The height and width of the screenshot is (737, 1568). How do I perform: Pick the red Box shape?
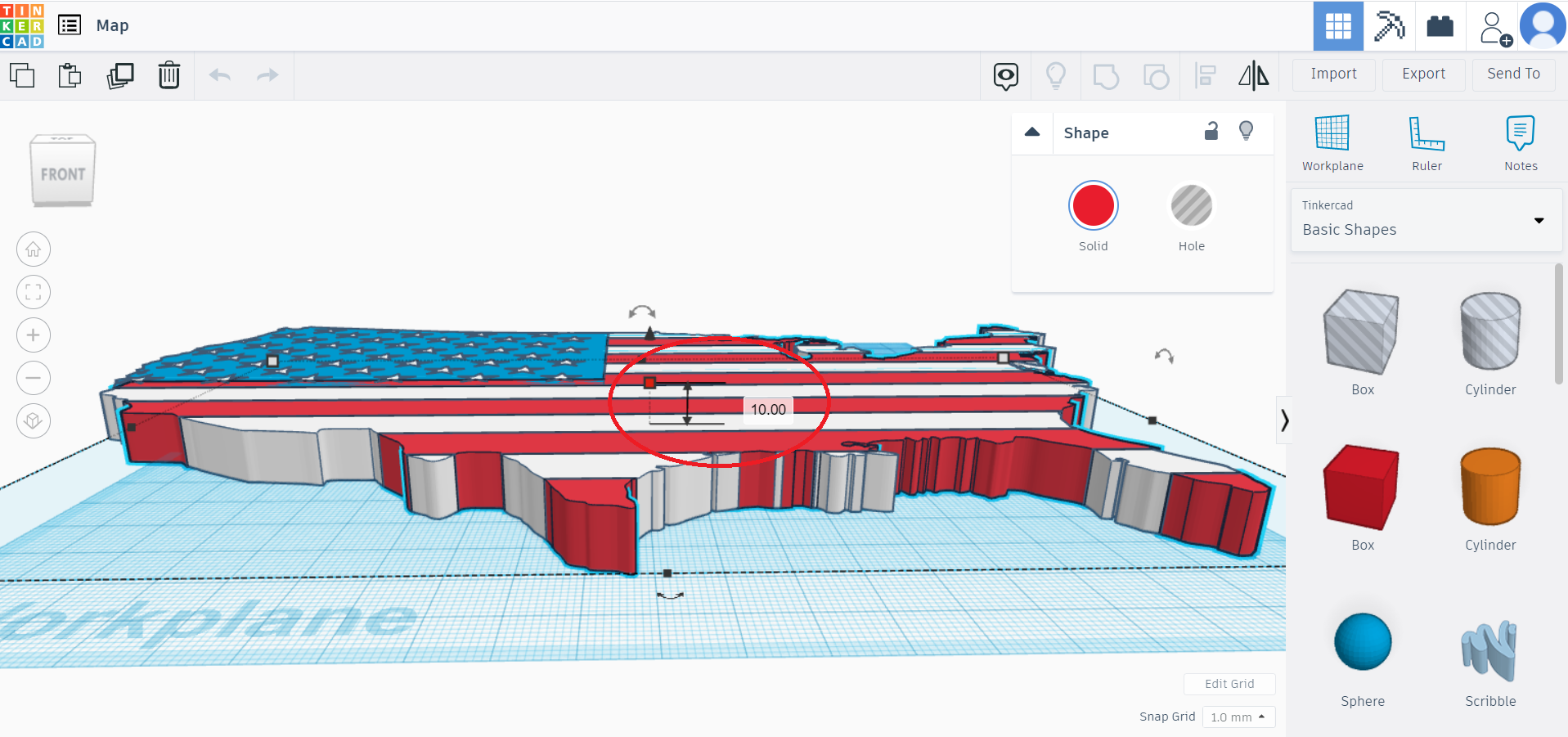1362,488
